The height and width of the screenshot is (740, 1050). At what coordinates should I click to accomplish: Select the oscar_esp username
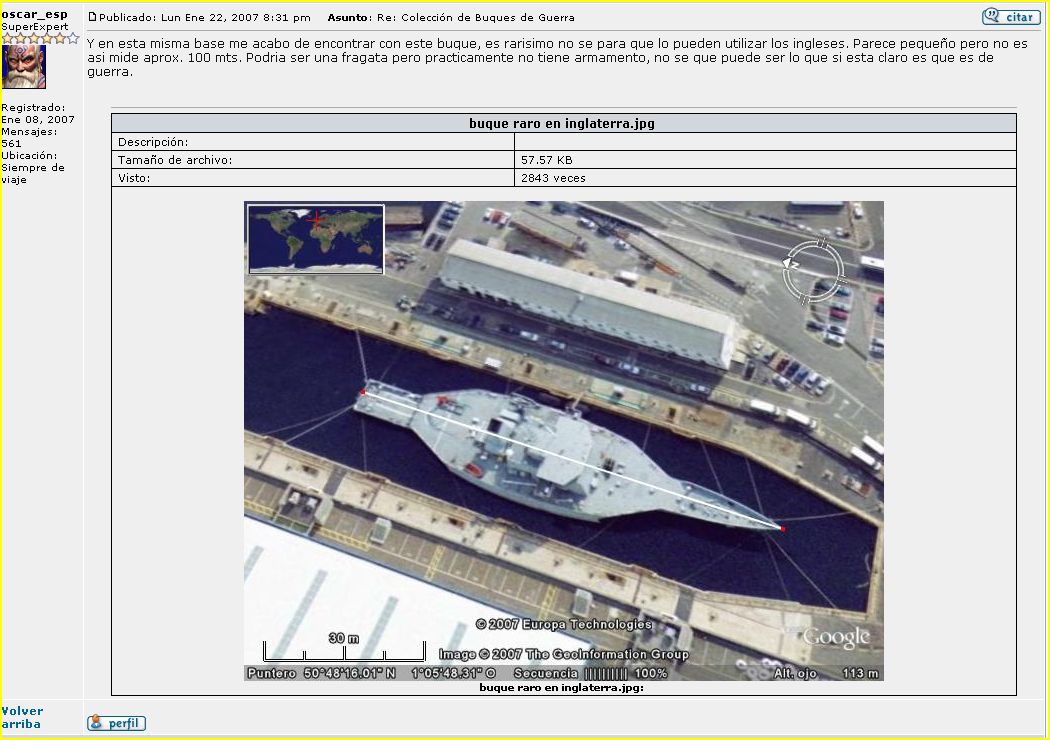[x=34, y=14]
